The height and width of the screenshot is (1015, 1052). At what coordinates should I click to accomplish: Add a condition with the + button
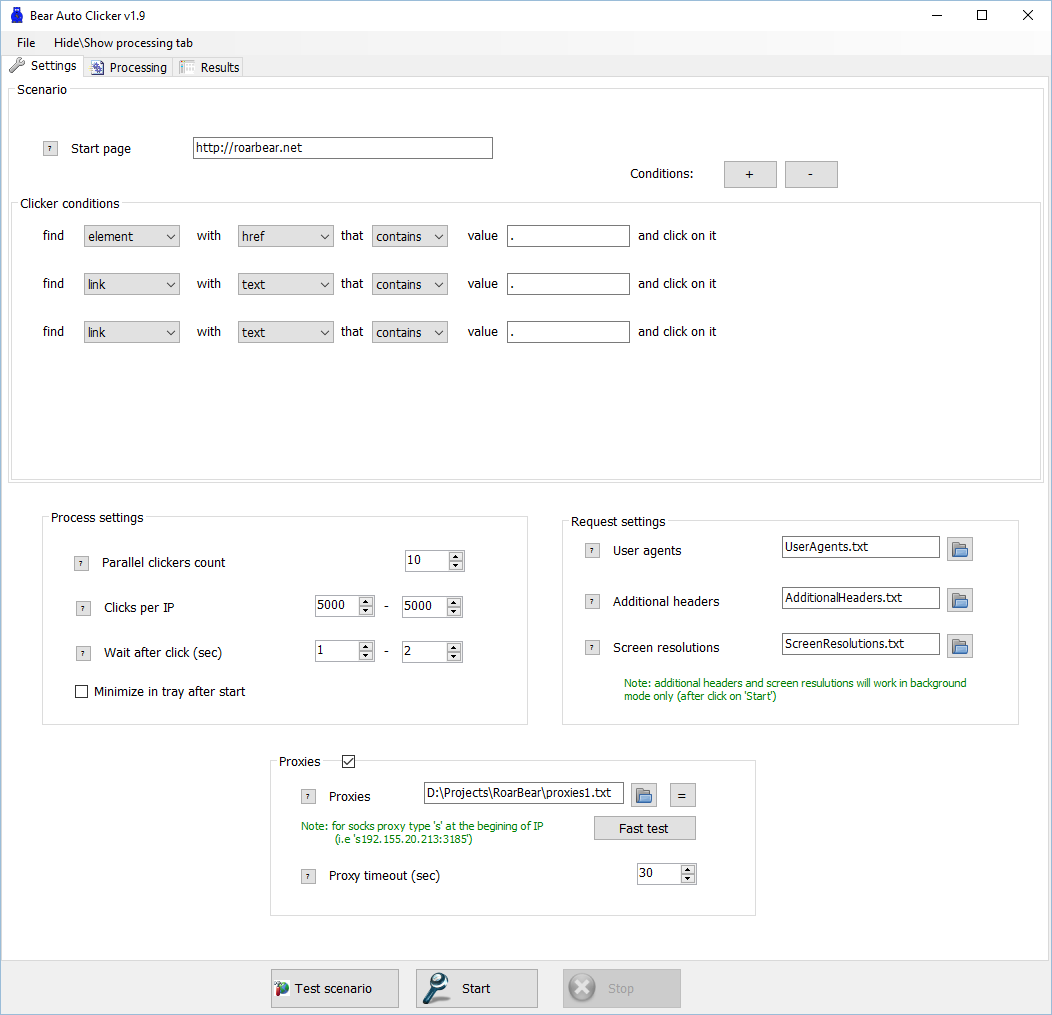(x=750, y=174)
